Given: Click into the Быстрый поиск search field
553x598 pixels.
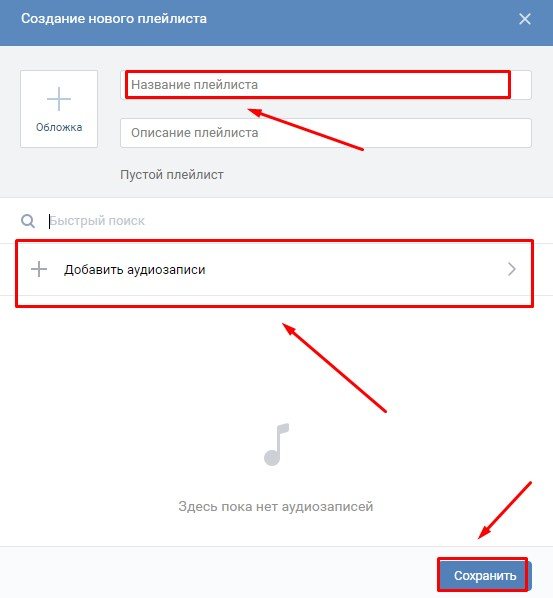Looking at the screenshot, I should point(290,221).
